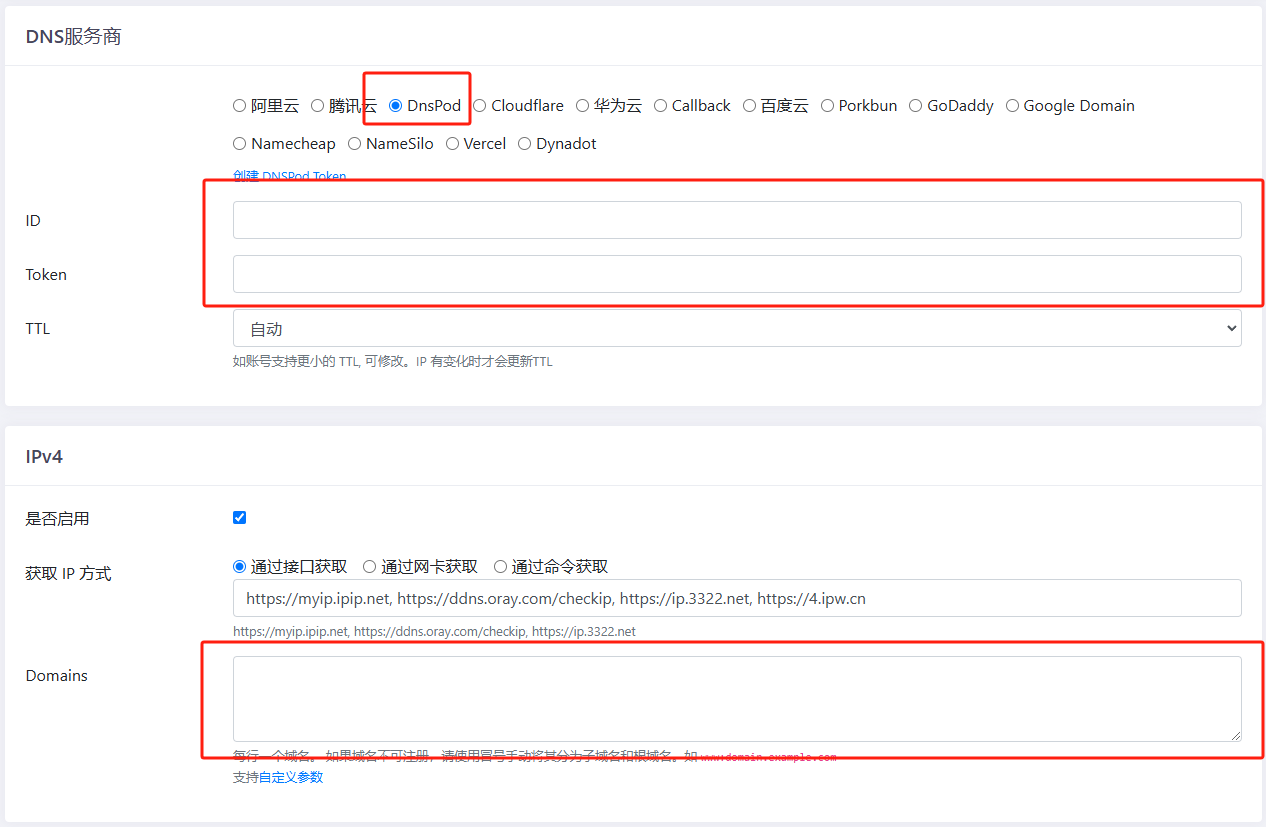Choose the Callback provider option
Screen dimensions: 1266x827
point(660,106)
